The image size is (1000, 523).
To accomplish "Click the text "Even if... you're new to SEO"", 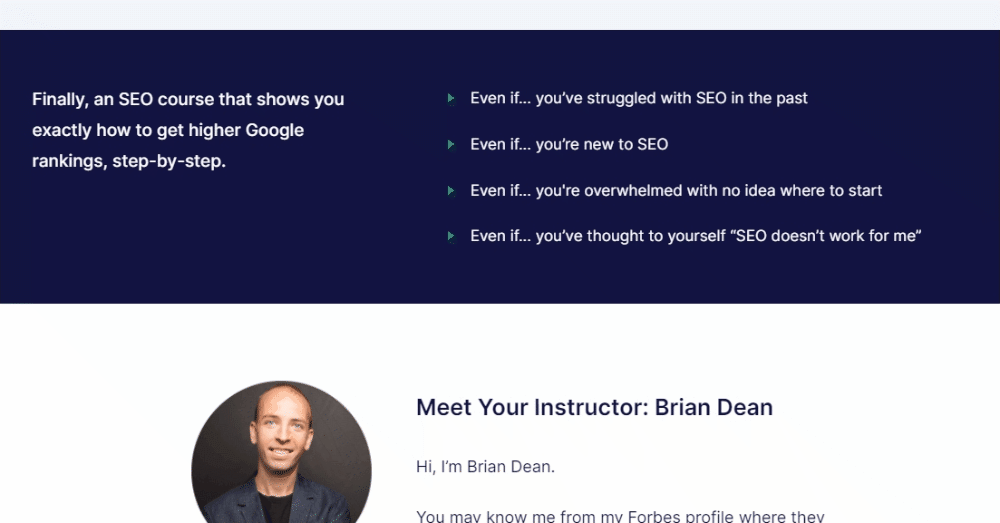I will pyautogui.click(x=569, y=145).
